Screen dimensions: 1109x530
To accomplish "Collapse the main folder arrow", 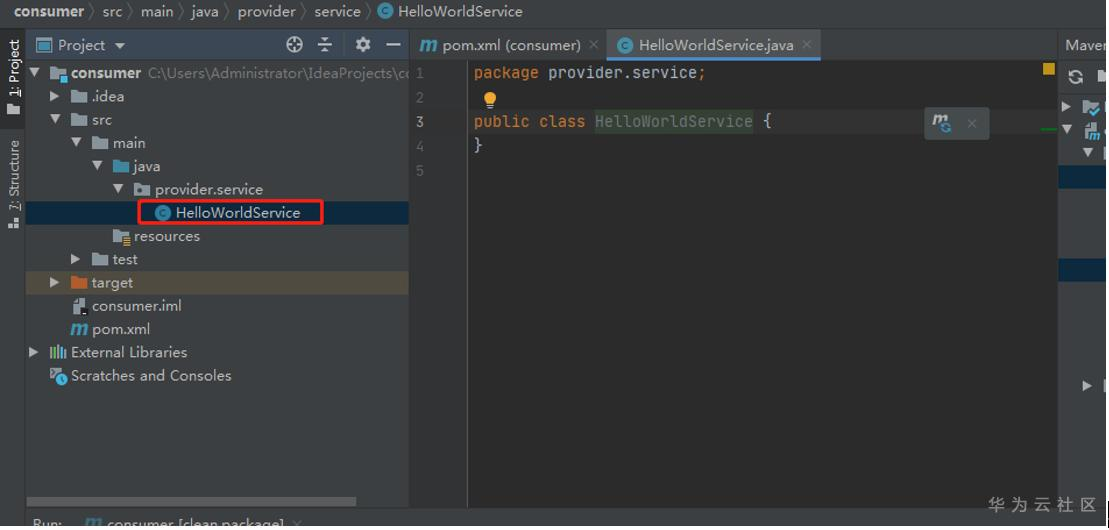I will tap(76, 143).
